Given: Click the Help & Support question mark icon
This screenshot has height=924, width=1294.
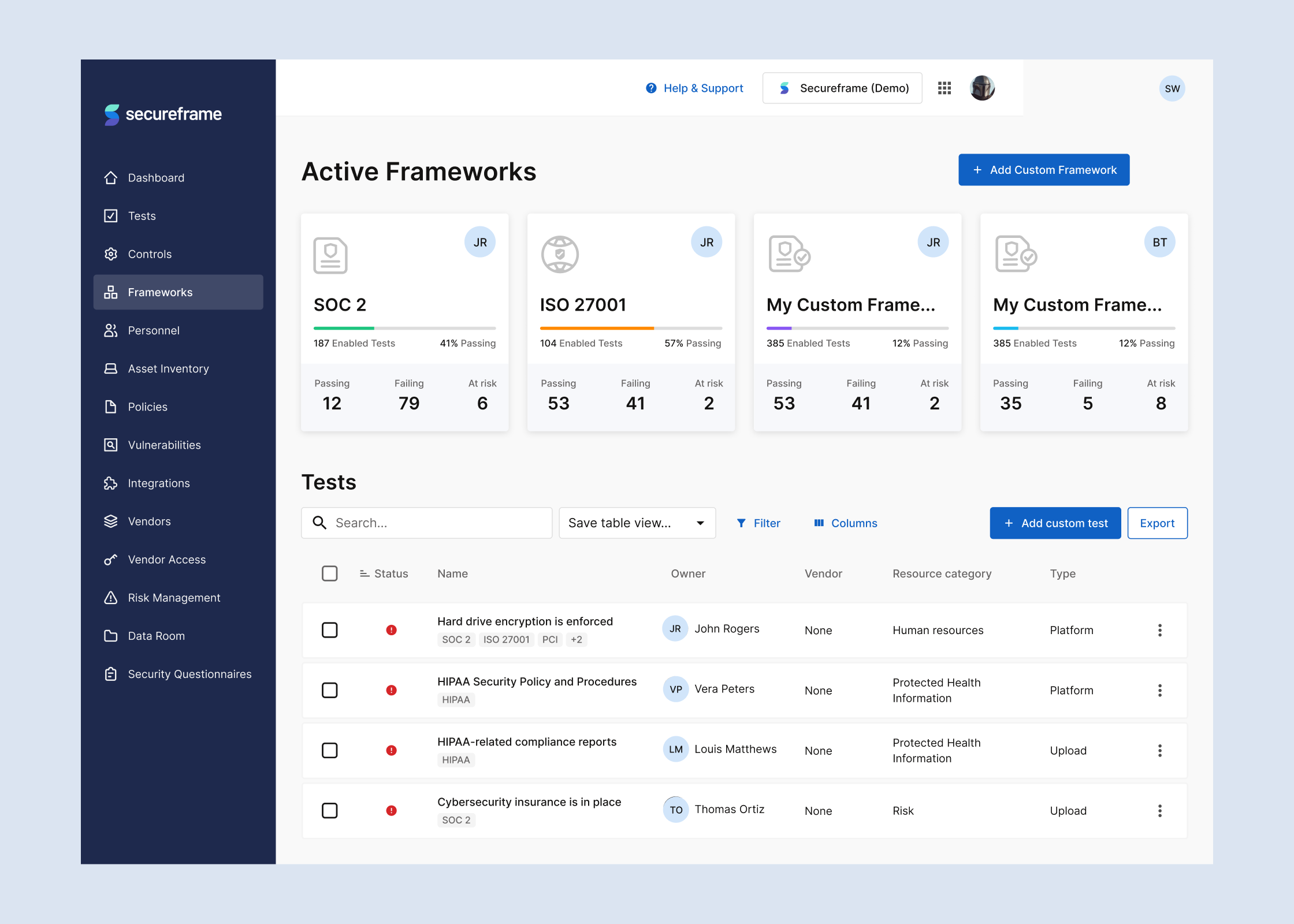Looking at the screenshot, I should 651,88.
